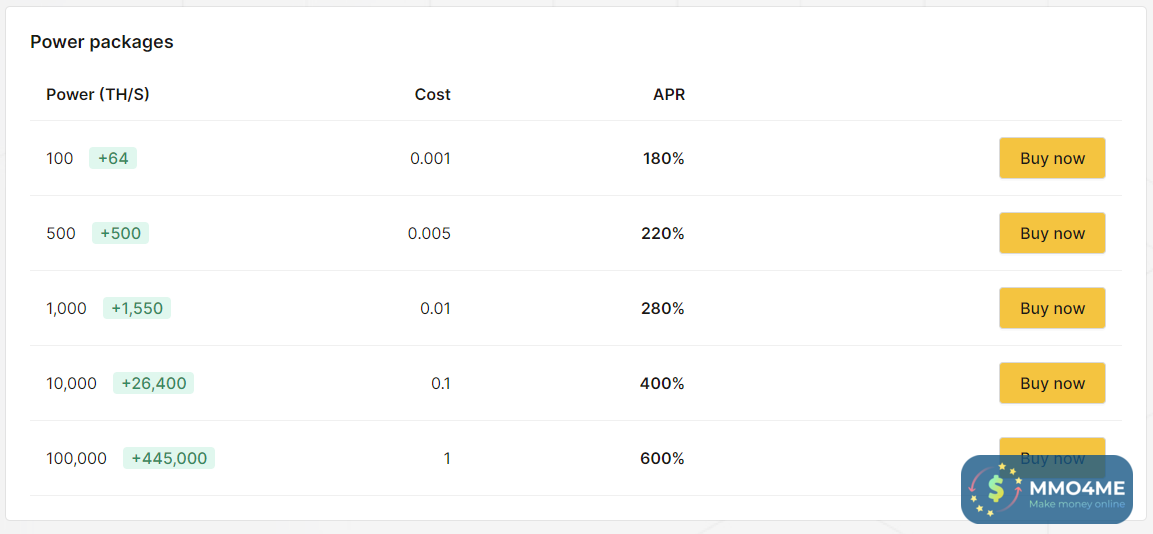Select the +500 bonus power badge
The width and height of the screenshot is (1153, 534).
pos(120,233)
